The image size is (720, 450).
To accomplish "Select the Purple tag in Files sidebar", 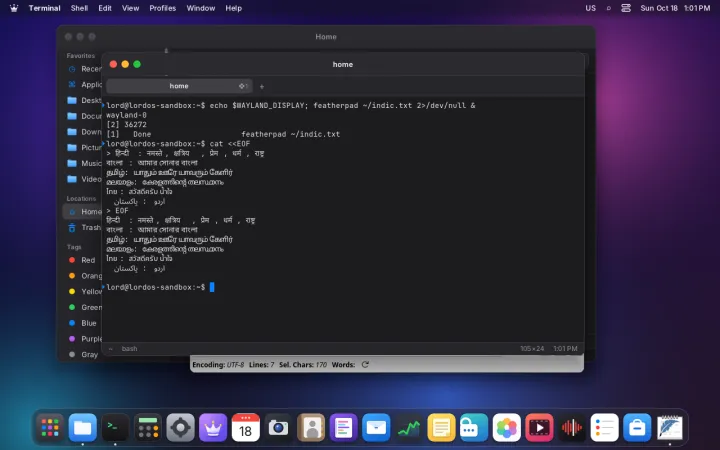I will (83, 339).
